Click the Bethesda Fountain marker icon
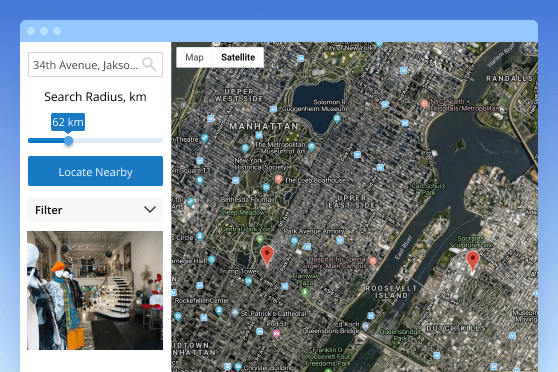 (266, 187)
